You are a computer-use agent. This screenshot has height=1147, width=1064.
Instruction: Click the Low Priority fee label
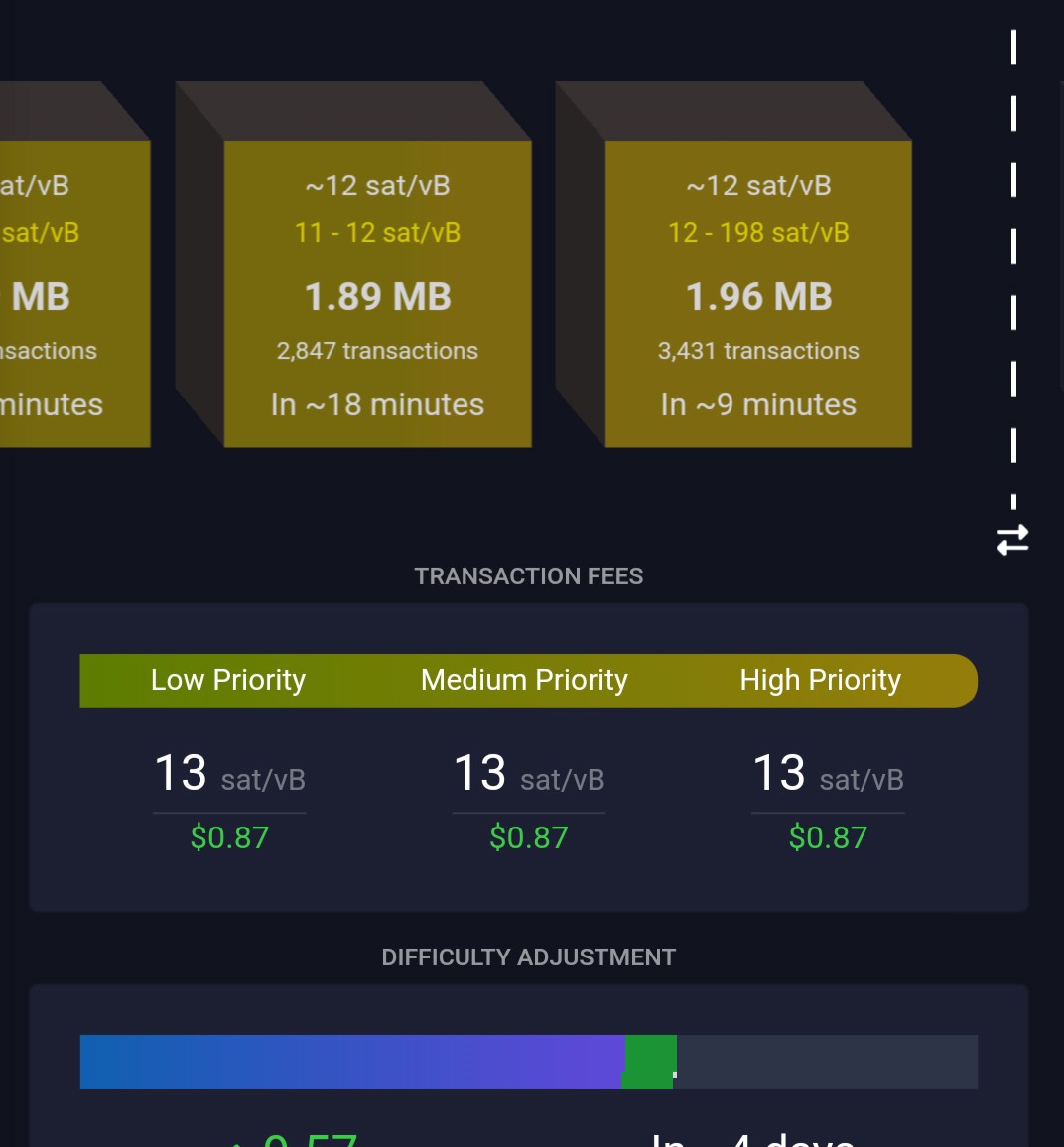pos(227,680)
